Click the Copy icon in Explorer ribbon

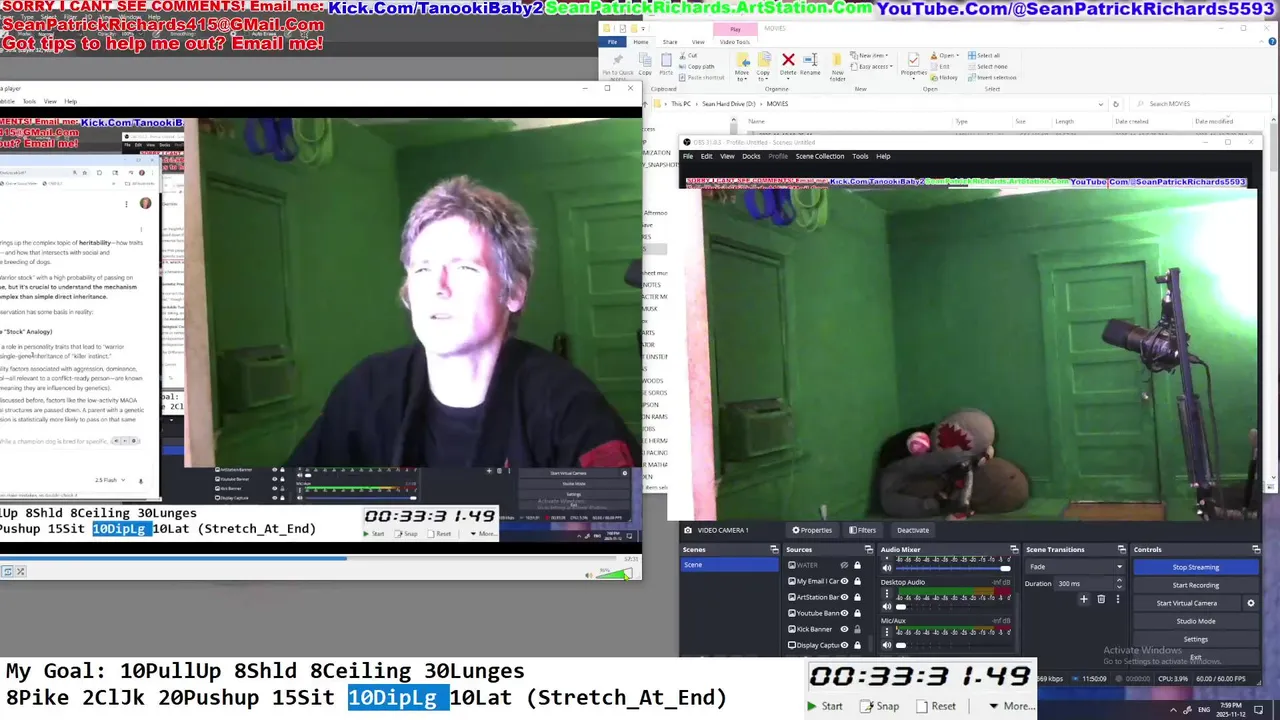point(645,60)
